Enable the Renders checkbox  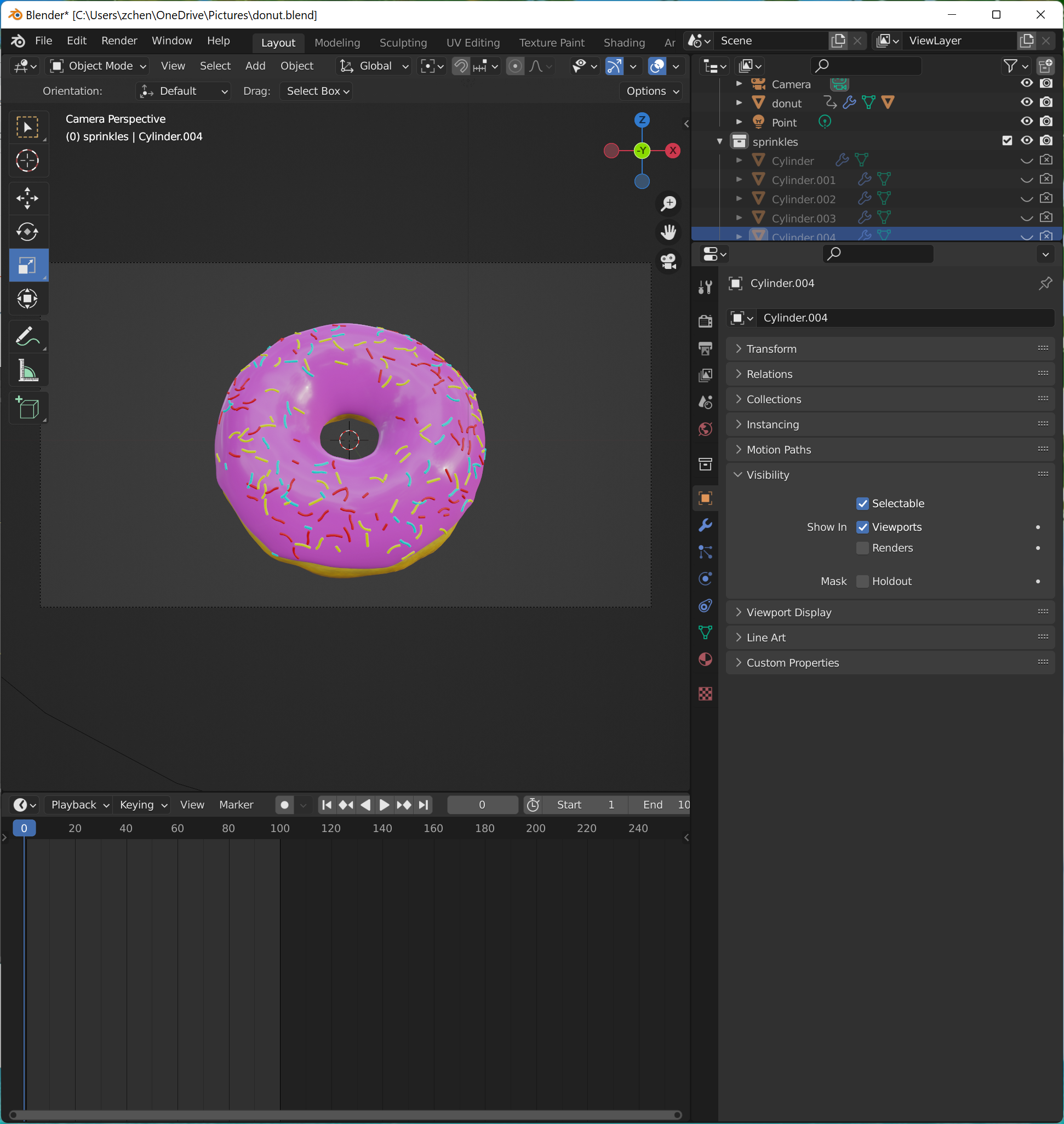[x=862, y=548]
